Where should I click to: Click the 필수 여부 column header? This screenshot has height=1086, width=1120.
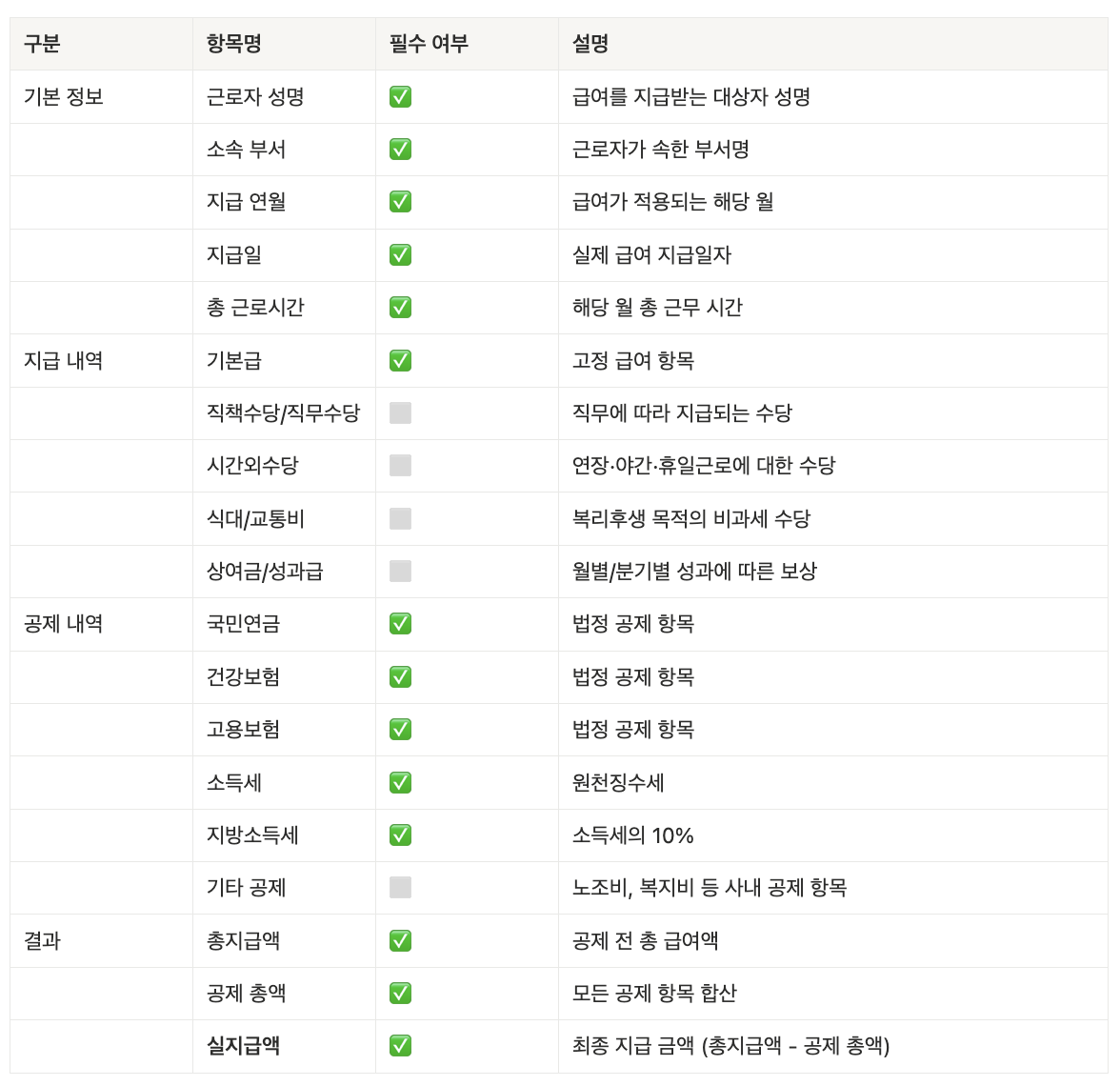pos(429,44)
